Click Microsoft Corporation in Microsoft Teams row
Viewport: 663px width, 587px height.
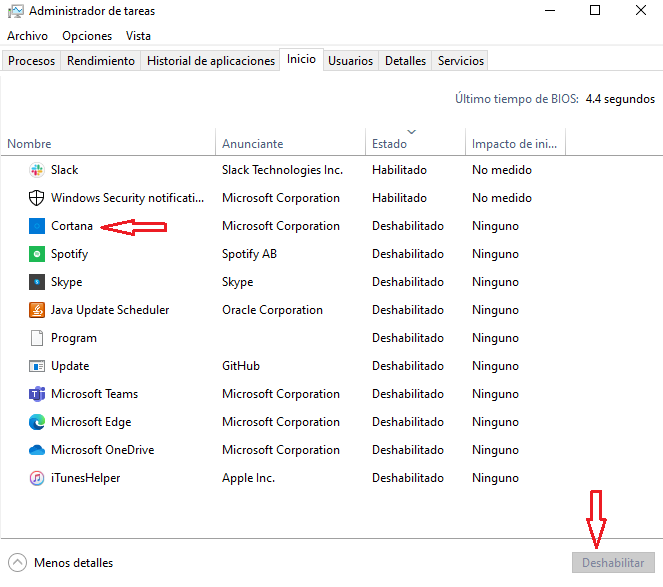[x=281, y=394]
